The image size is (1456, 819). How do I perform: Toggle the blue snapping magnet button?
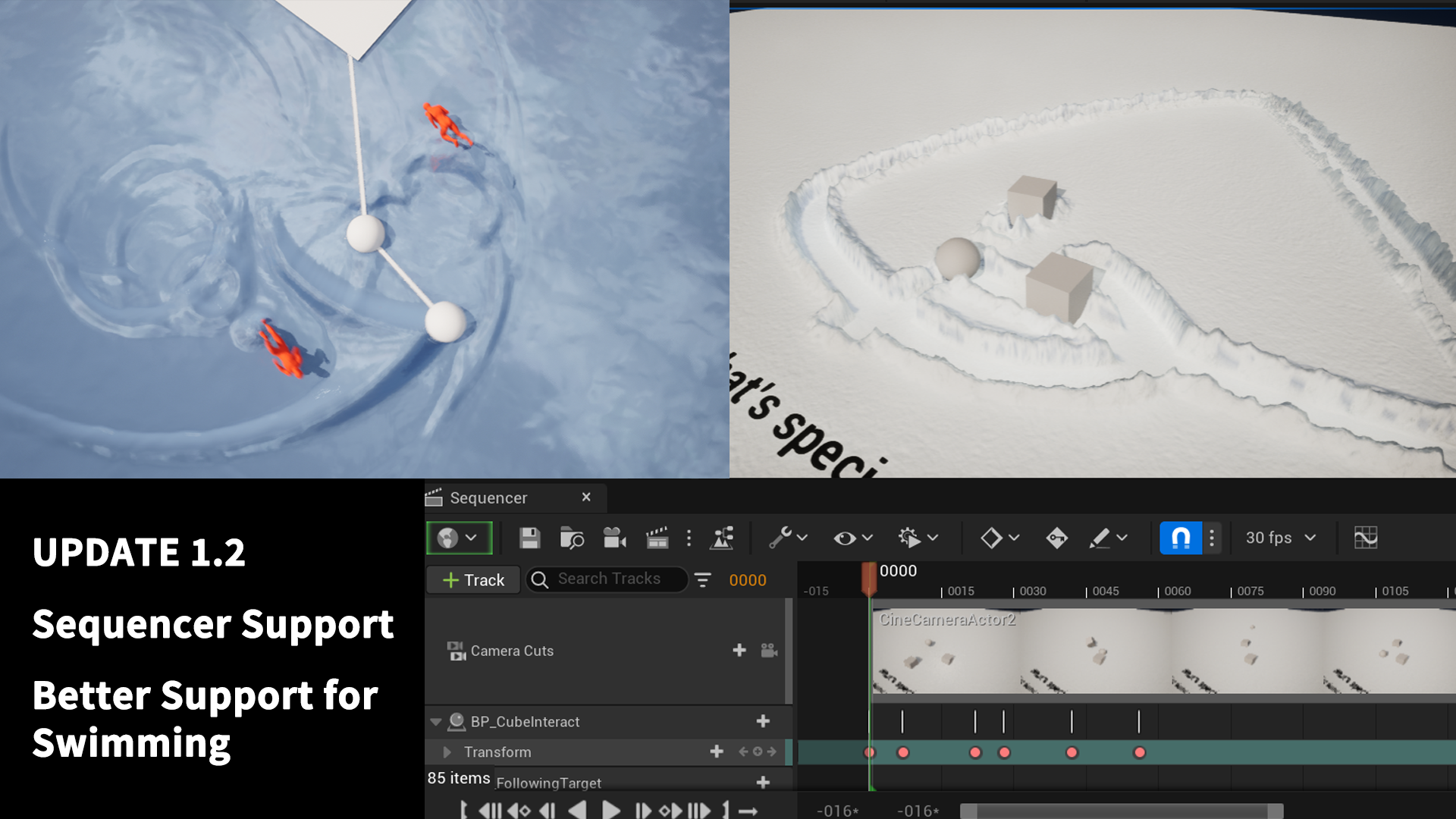pyautogui.click(x=1180, y=538)
